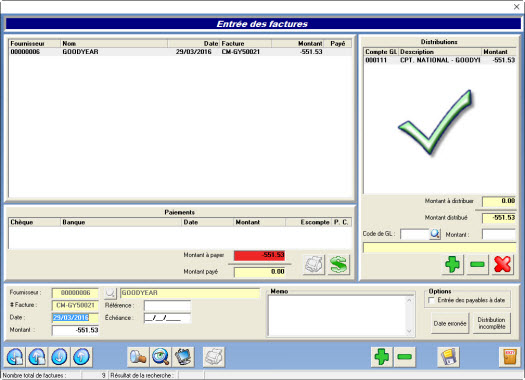525x380 pixels.
Task: Click the yellow GL description bar
Action: (x=440, y=248)
